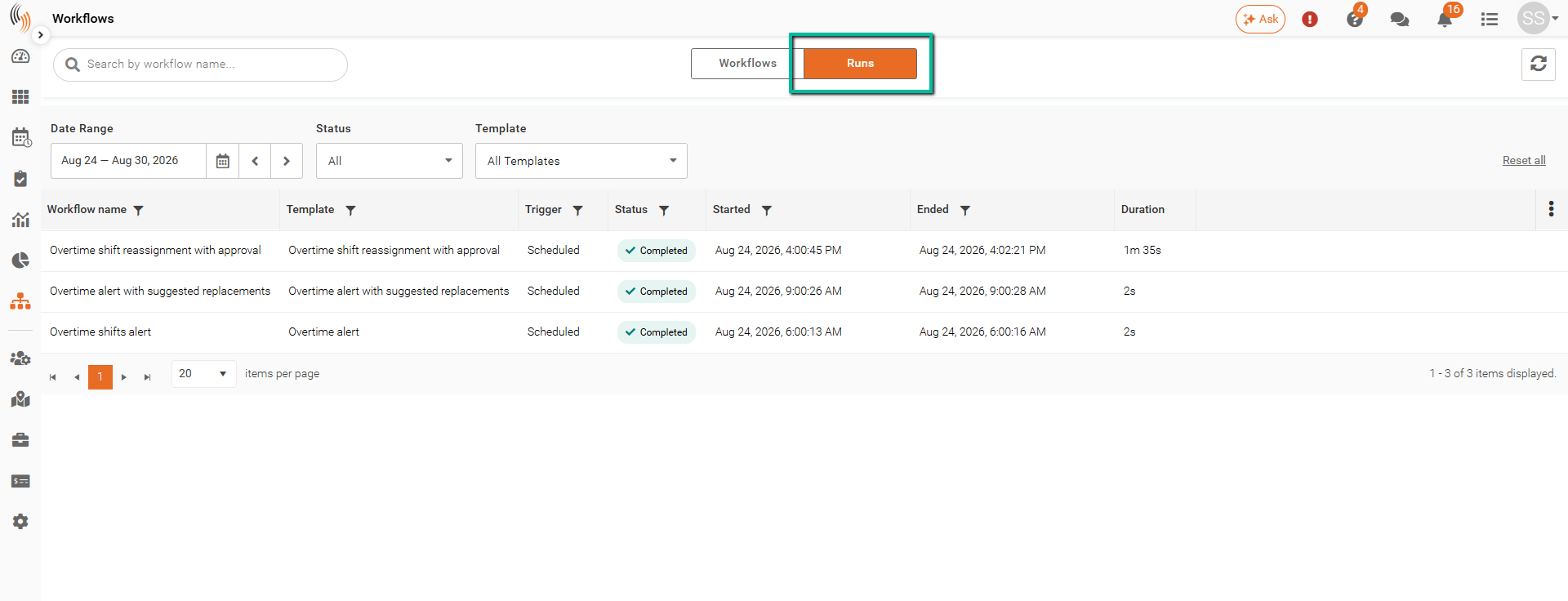Select the orange workflows hierarchy icon
1568x601 pixels.
[20, 301]
